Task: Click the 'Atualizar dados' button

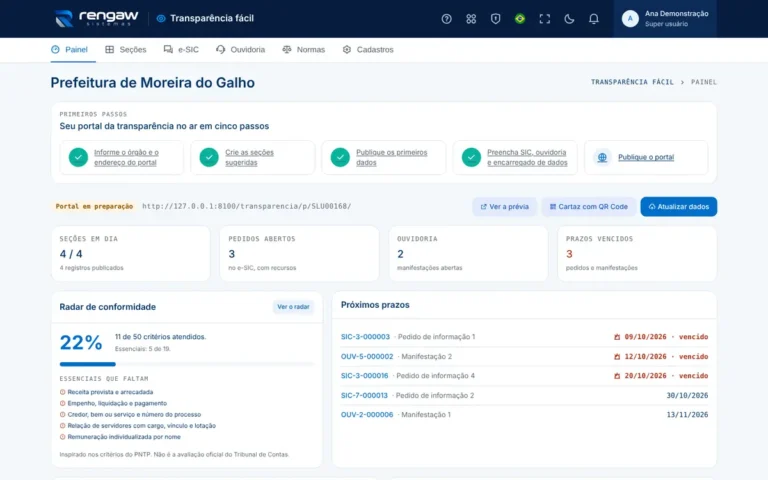Action: click(x=678, y=207)
